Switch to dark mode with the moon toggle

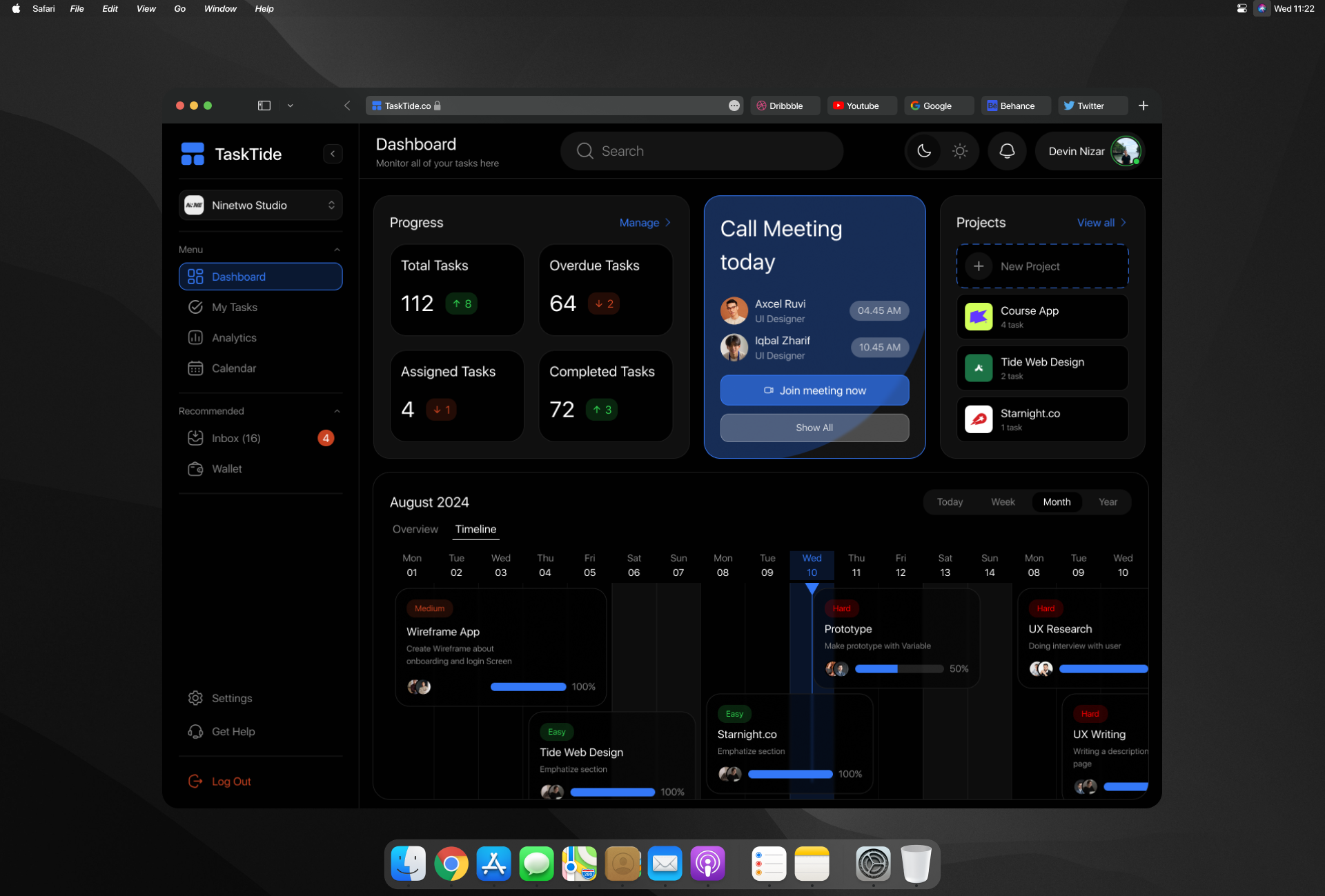click(924, 150)
